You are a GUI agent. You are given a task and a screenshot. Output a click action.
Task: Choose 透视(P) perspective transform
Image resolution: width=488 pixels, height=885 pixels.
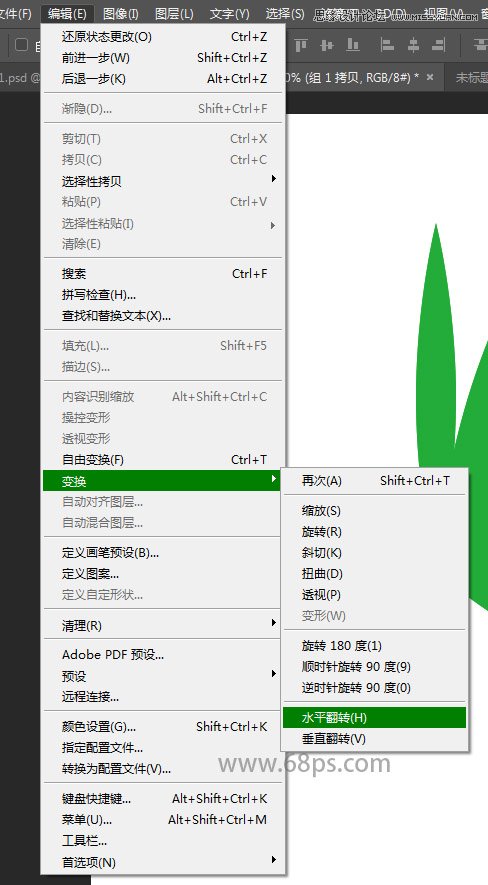(375, 595)
